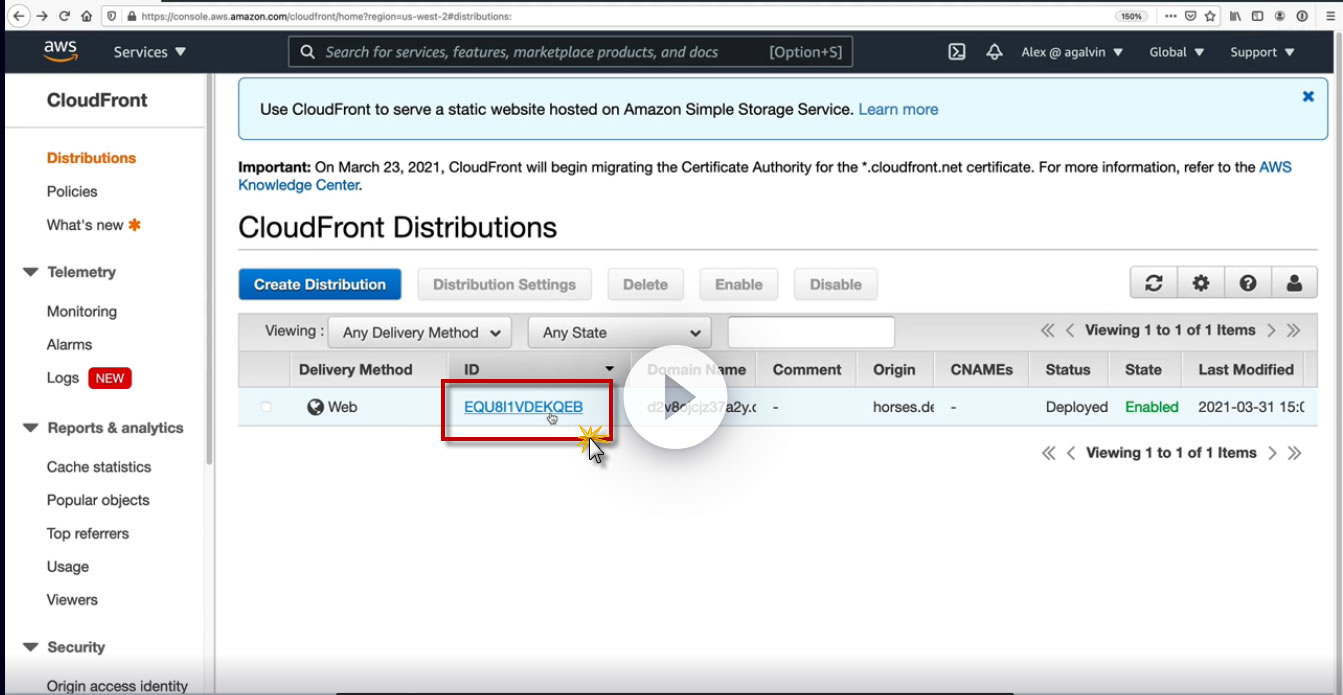The height and width of the screenshot is (695, 1343).
Task: Open the table settings gear
Action: 1201,284
